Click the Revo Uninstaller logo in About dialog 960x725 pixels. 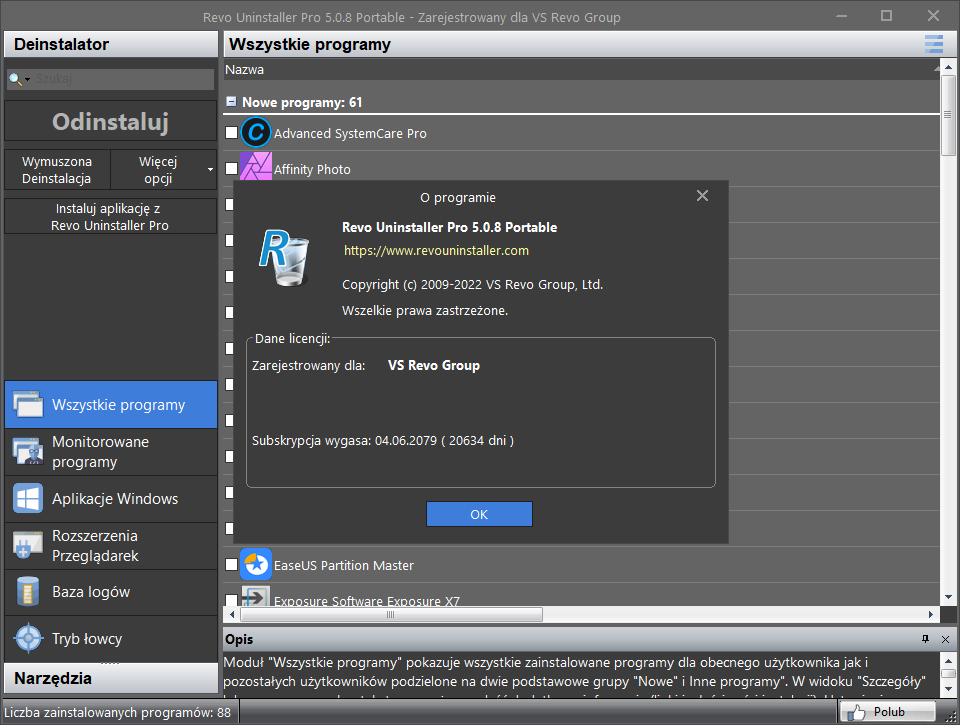(x=284, y=257)
